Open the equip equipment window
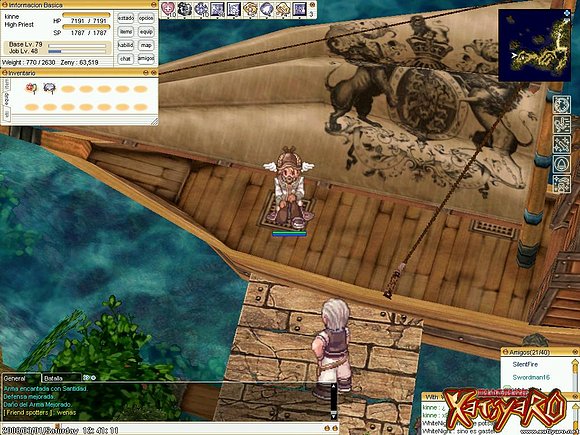 point(146,32)
